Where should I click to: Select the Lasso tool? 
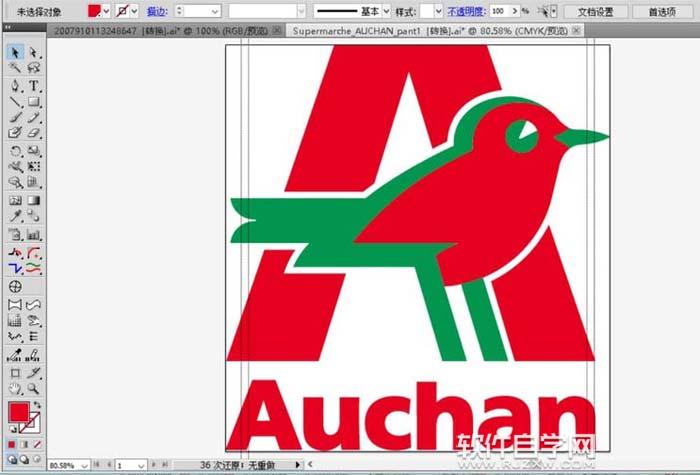(x=33, y=68)
